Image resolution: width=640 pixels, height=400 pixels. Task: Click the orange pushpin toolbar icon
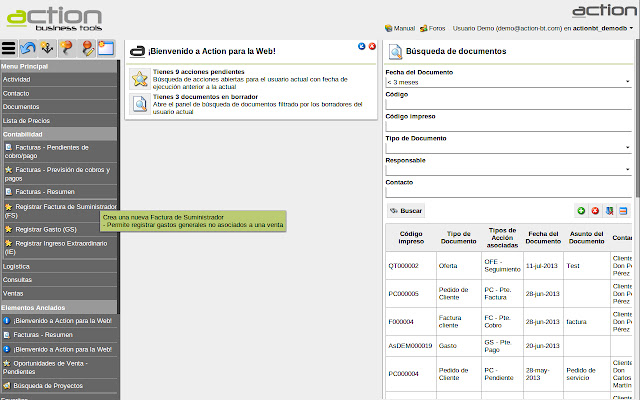click(67, 49)
